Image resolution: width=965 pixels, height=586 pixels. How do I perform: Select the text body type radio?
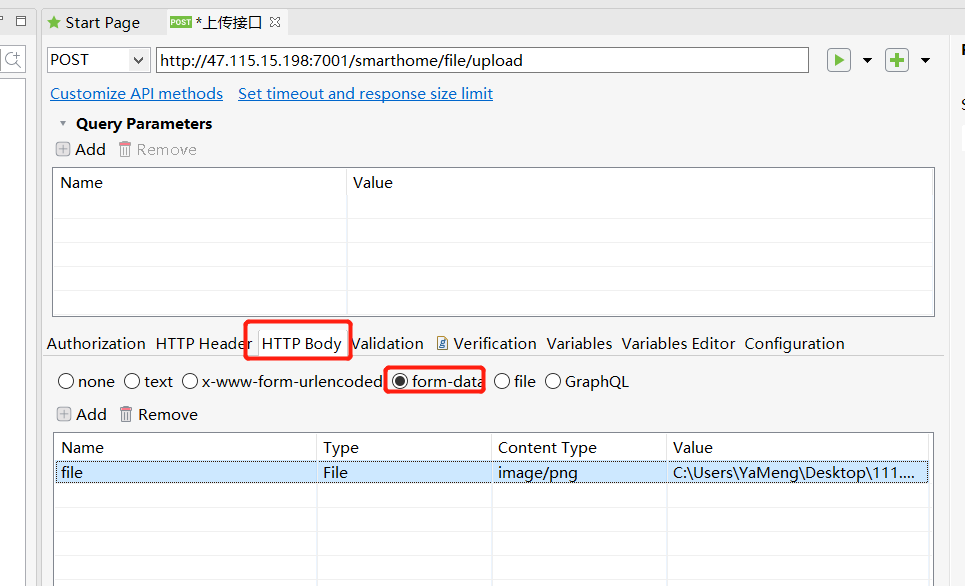coord(132,381)
